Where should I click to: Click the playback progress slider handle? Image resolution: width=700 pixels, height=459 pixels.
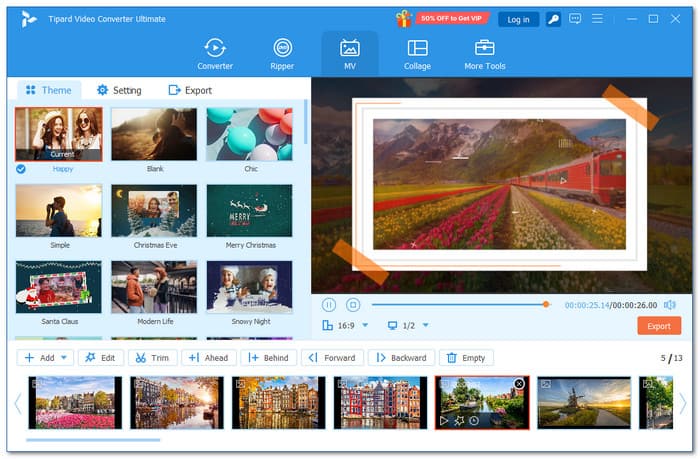546,305
